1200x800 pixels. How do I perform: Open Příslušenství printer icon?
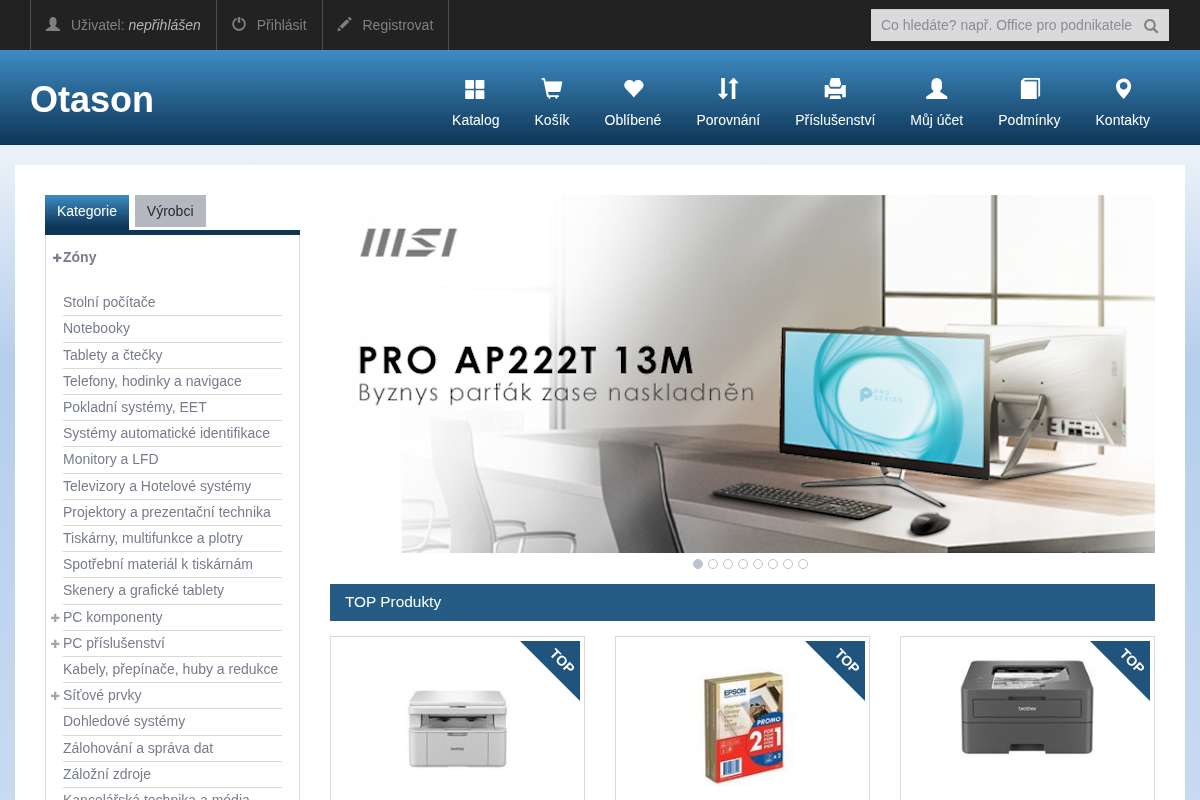coord(835,89)
